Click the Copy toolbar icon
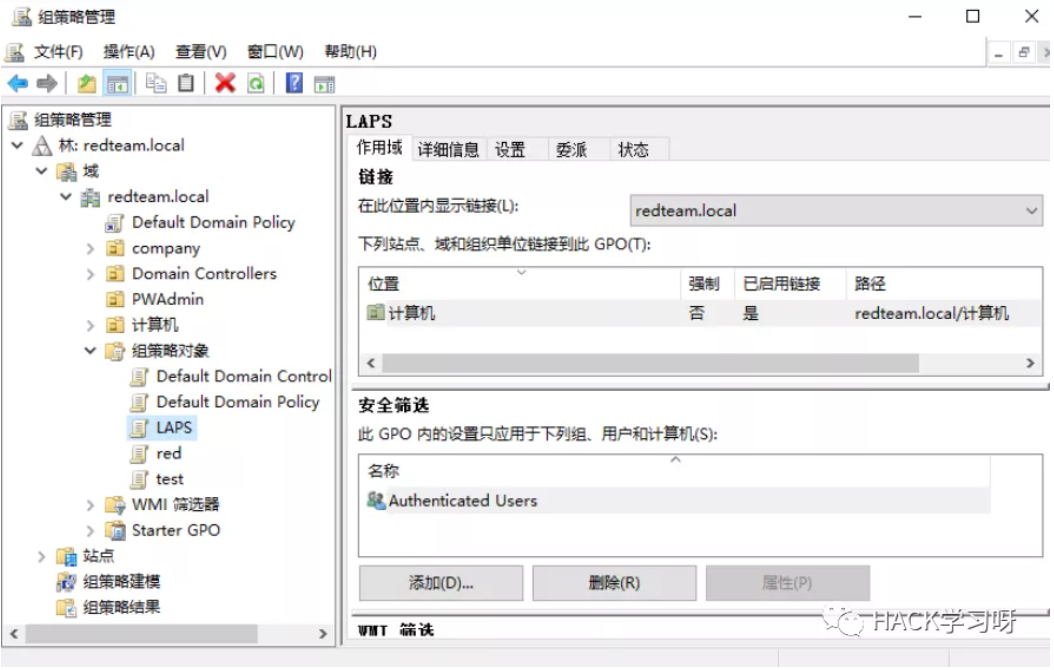Screen dimensions: 1054x670 point(156,83)
